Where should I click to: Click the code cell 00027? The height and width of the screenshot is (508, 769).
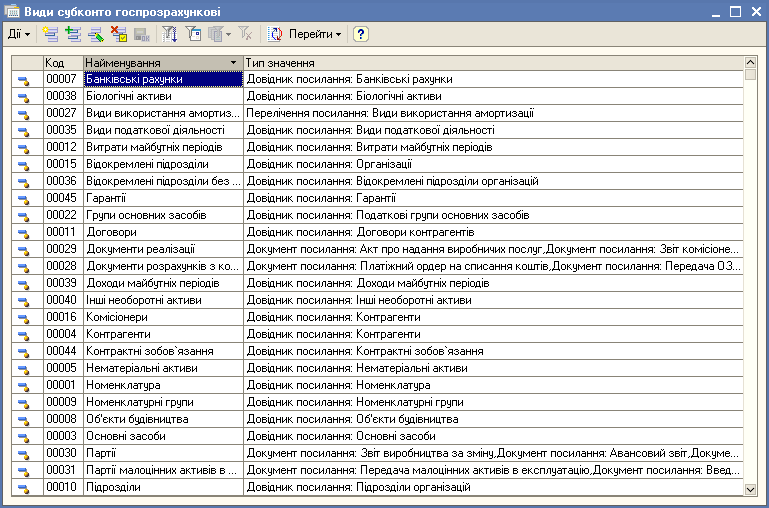[63, 113]
